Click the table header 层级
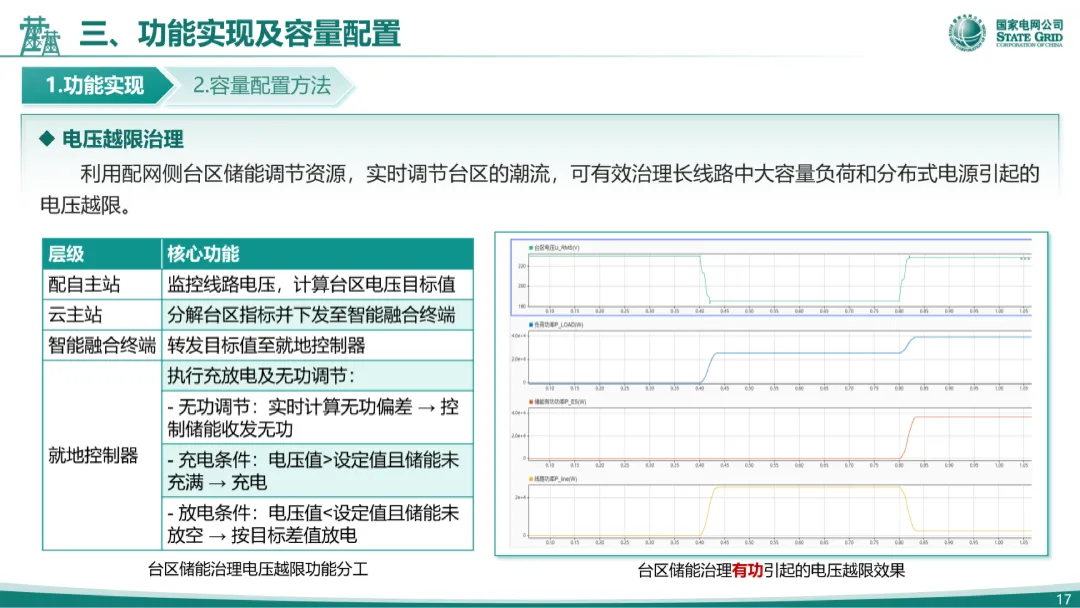This screenshot has width=1080, height=608. [102, 253]
